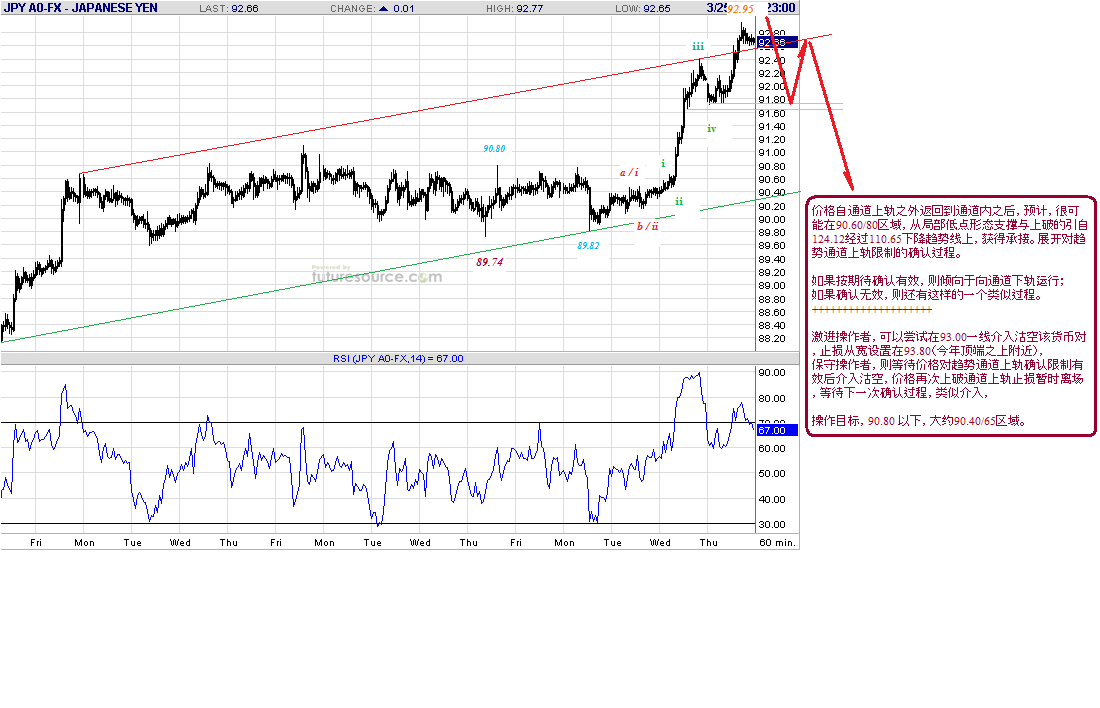This screenshot has height=708, width=1100.
Task: Click the line starting '价格自通道上轨之外返回到通道内之后'
Action: click(x=945, y=211)
